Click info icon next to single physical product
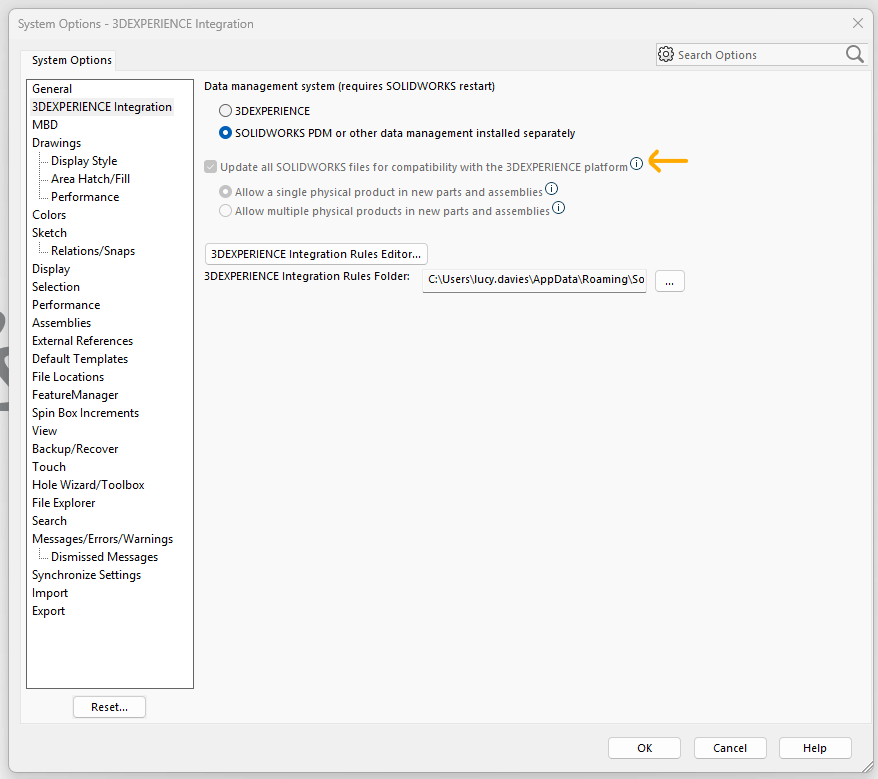878x779 pixels. tap(551, 189)
